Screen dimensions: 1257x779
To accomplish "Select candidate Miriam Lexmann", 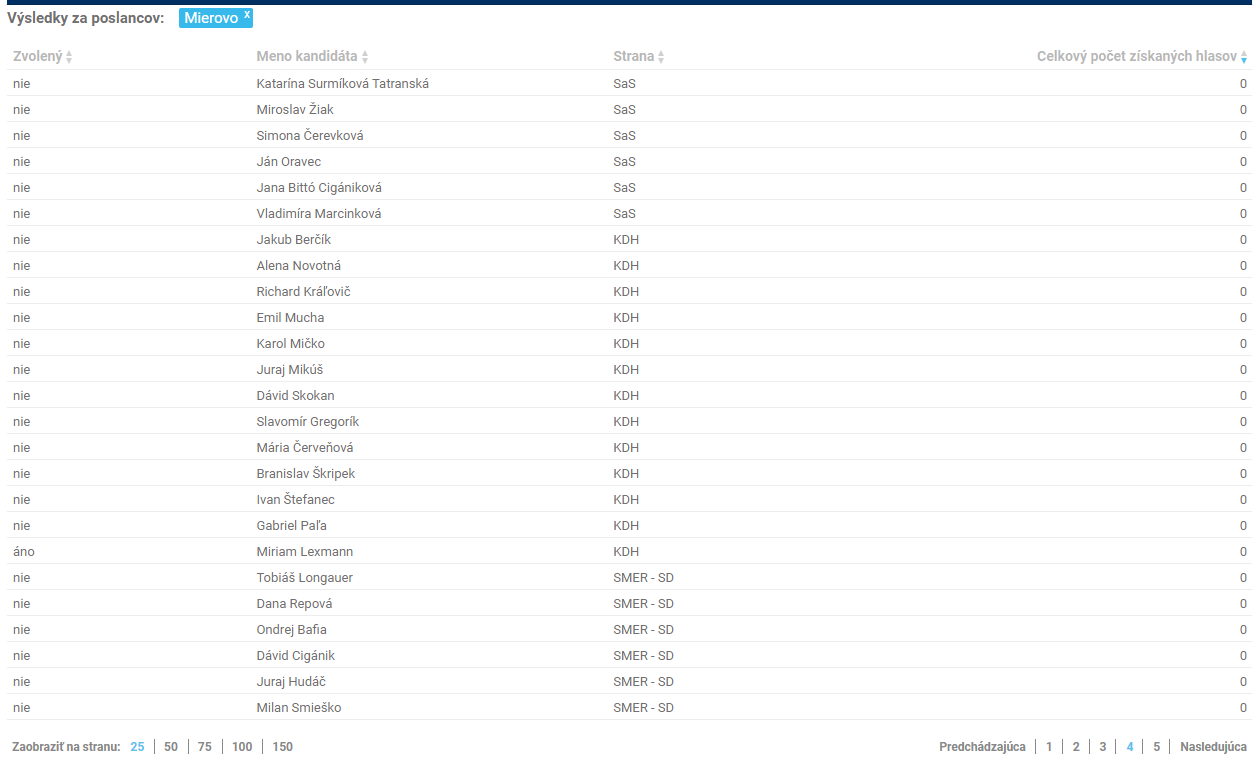I will (x=305, y=552).
